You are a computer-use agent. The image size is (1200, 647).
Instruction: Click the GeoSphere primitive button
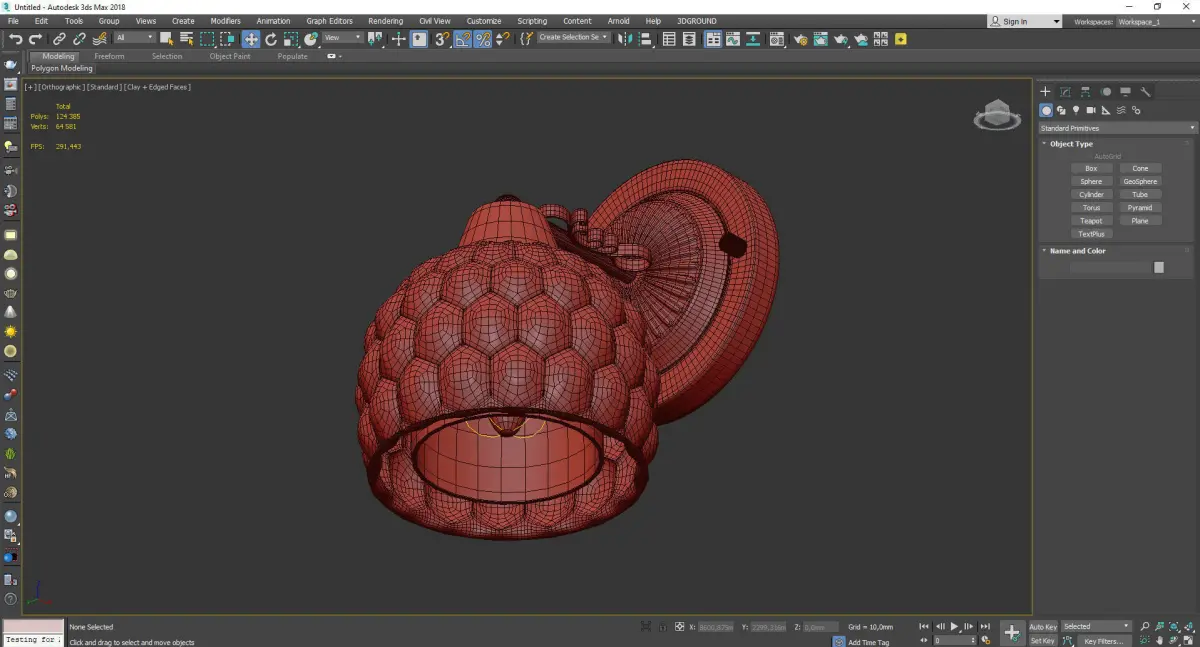1140,181
